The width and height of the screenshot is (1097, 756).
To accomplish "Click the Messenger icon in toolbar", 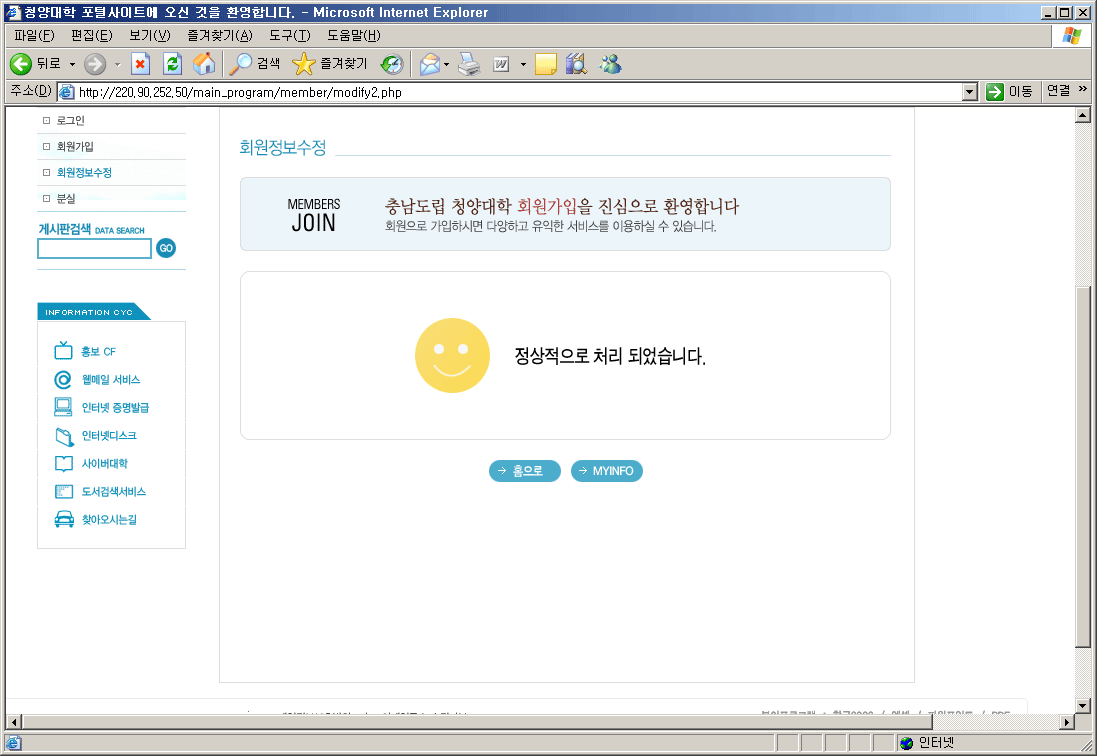I will pos(610,64).
